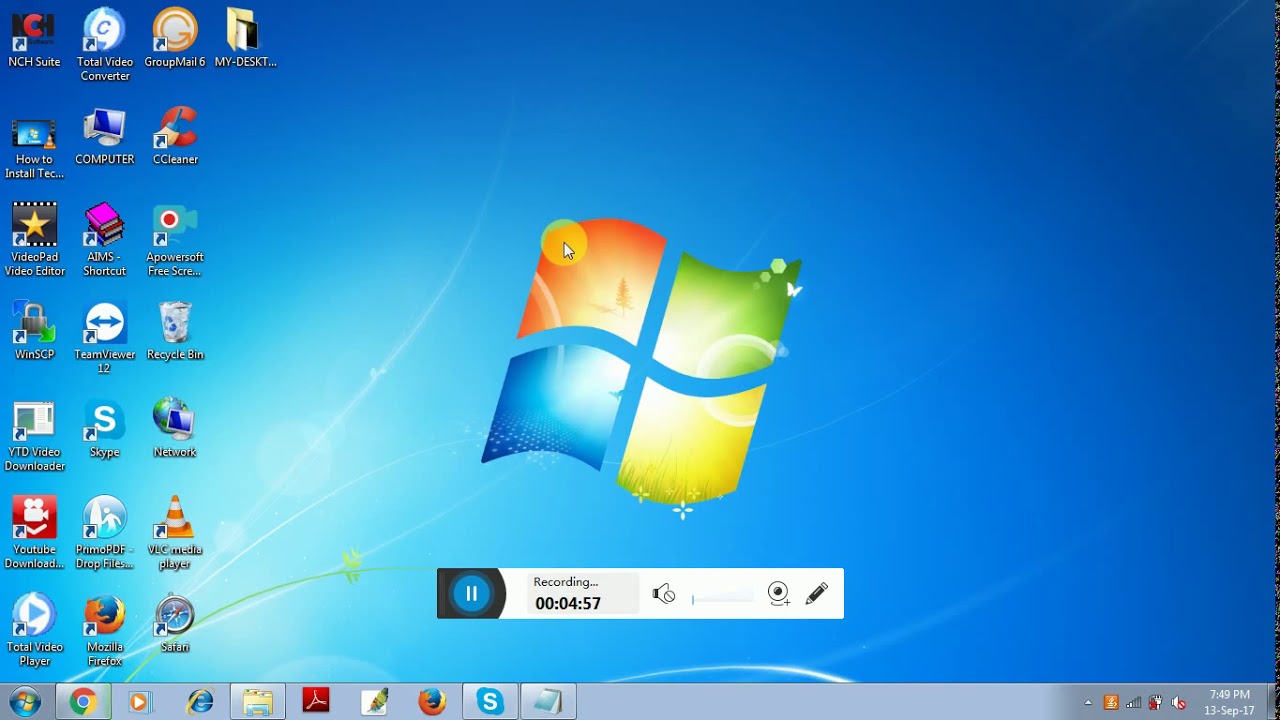Image resolution: width=1280 pixels, height=720 pixels.
Task: Select the Safari desktop icon
Action: [x=175, y=623]
